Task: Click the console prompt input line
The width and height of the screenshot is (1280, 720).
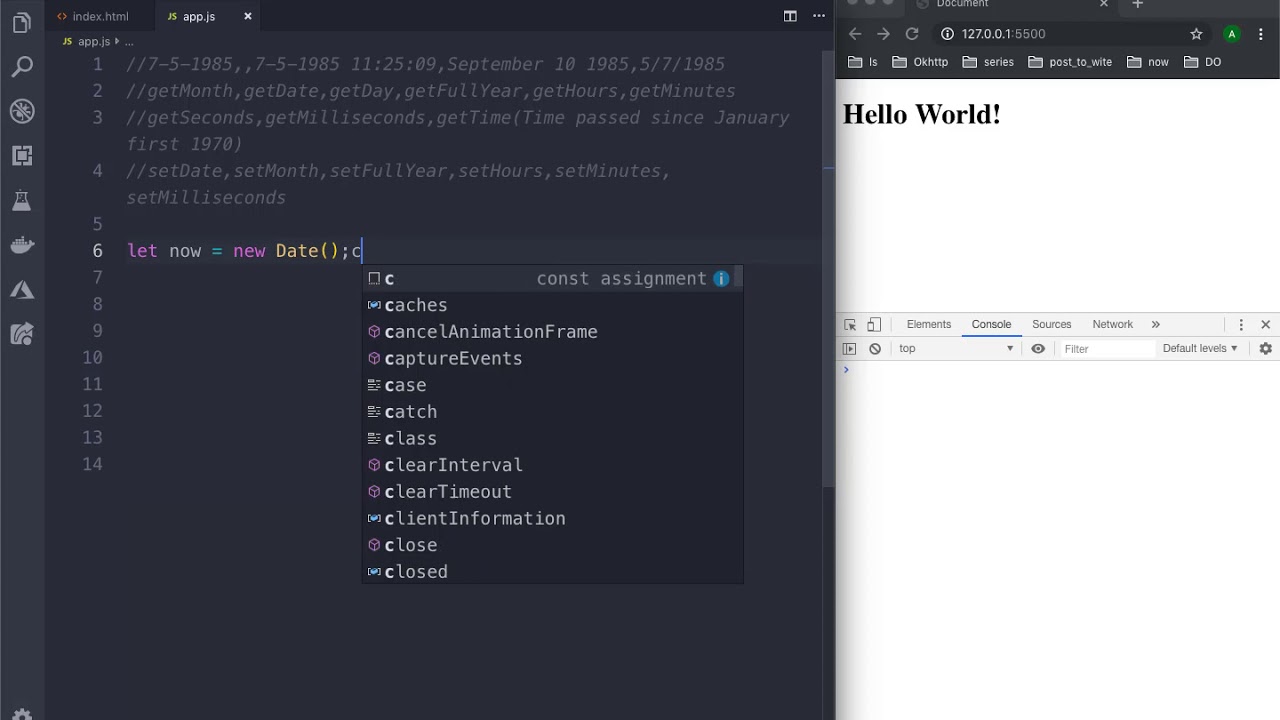Action: (1058, 370)
